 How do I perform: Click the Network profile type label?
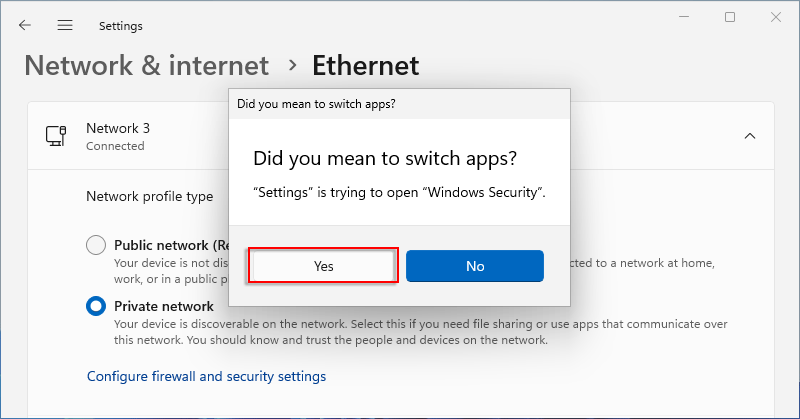tap(149, 196)
